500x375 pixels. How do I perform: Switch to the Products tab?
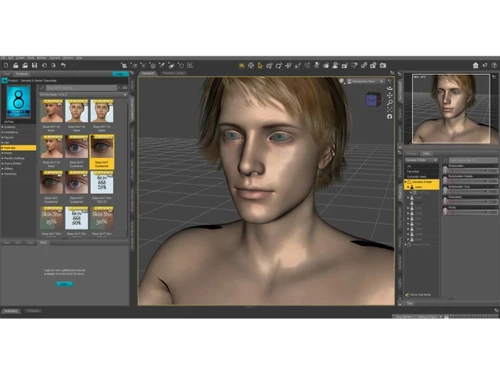click(x=22, y=74)
